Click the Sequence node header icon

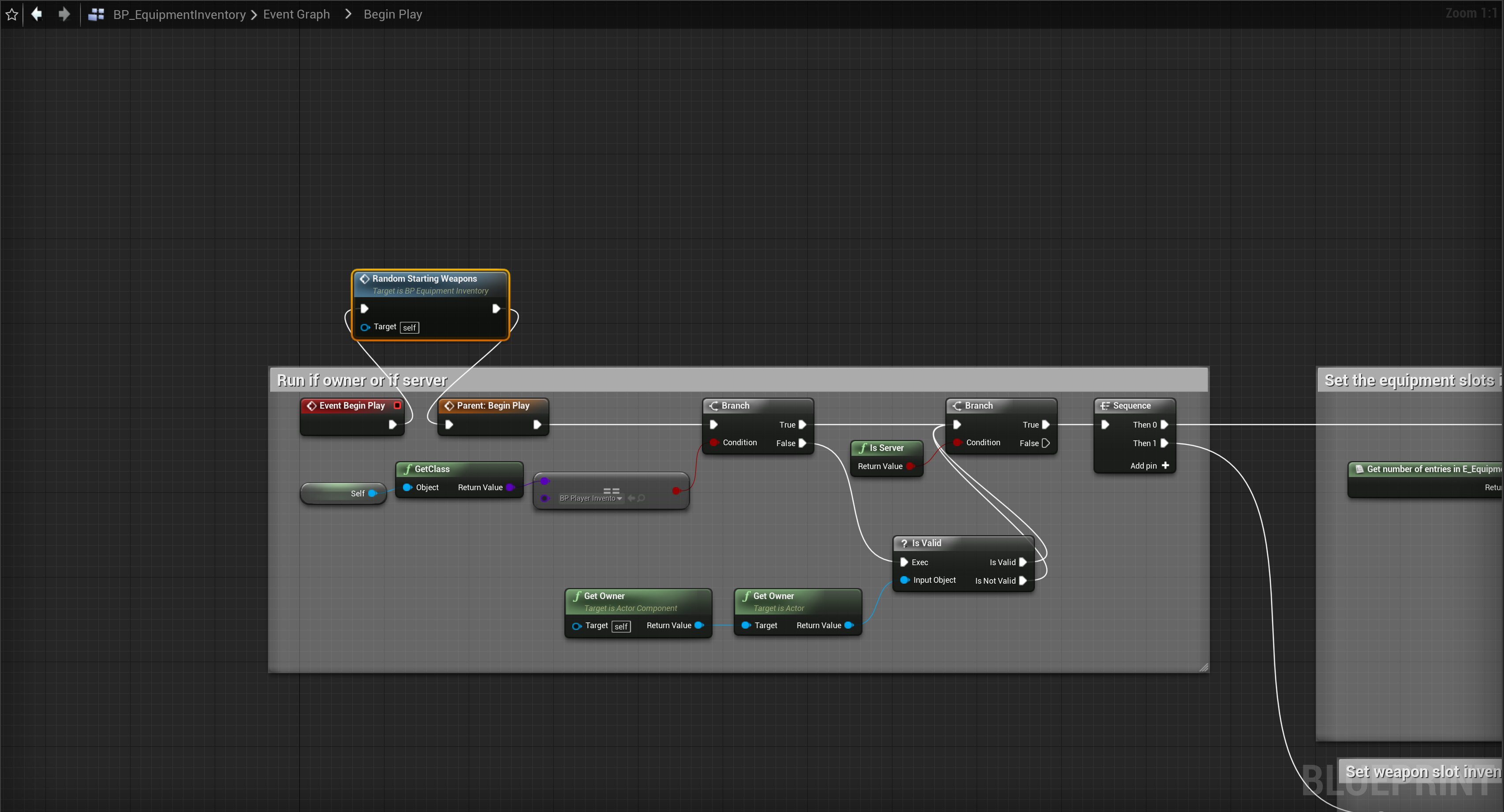click(1105, 406)
